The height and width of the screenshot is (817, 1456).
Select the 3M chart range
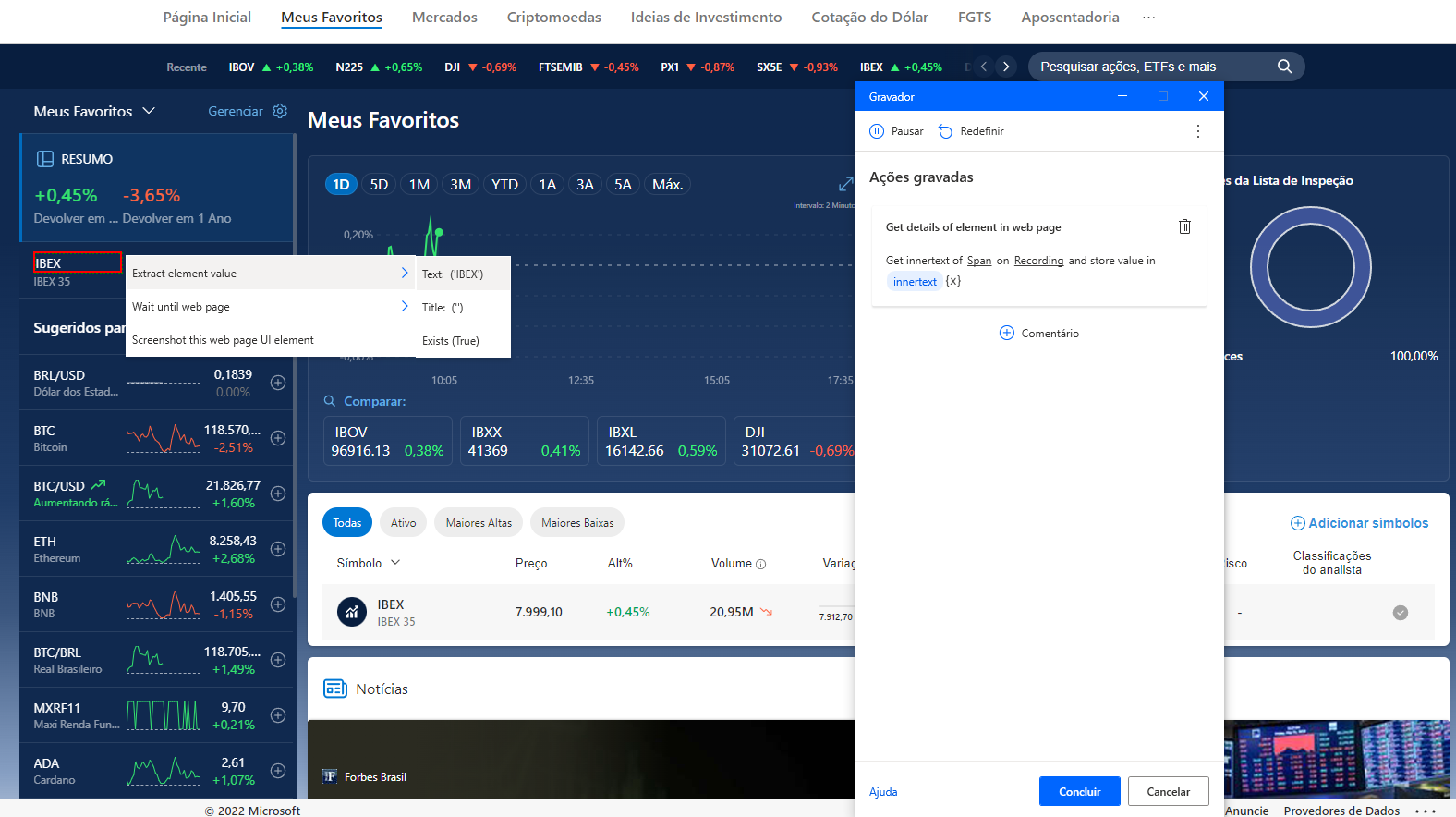click(460, 184)
